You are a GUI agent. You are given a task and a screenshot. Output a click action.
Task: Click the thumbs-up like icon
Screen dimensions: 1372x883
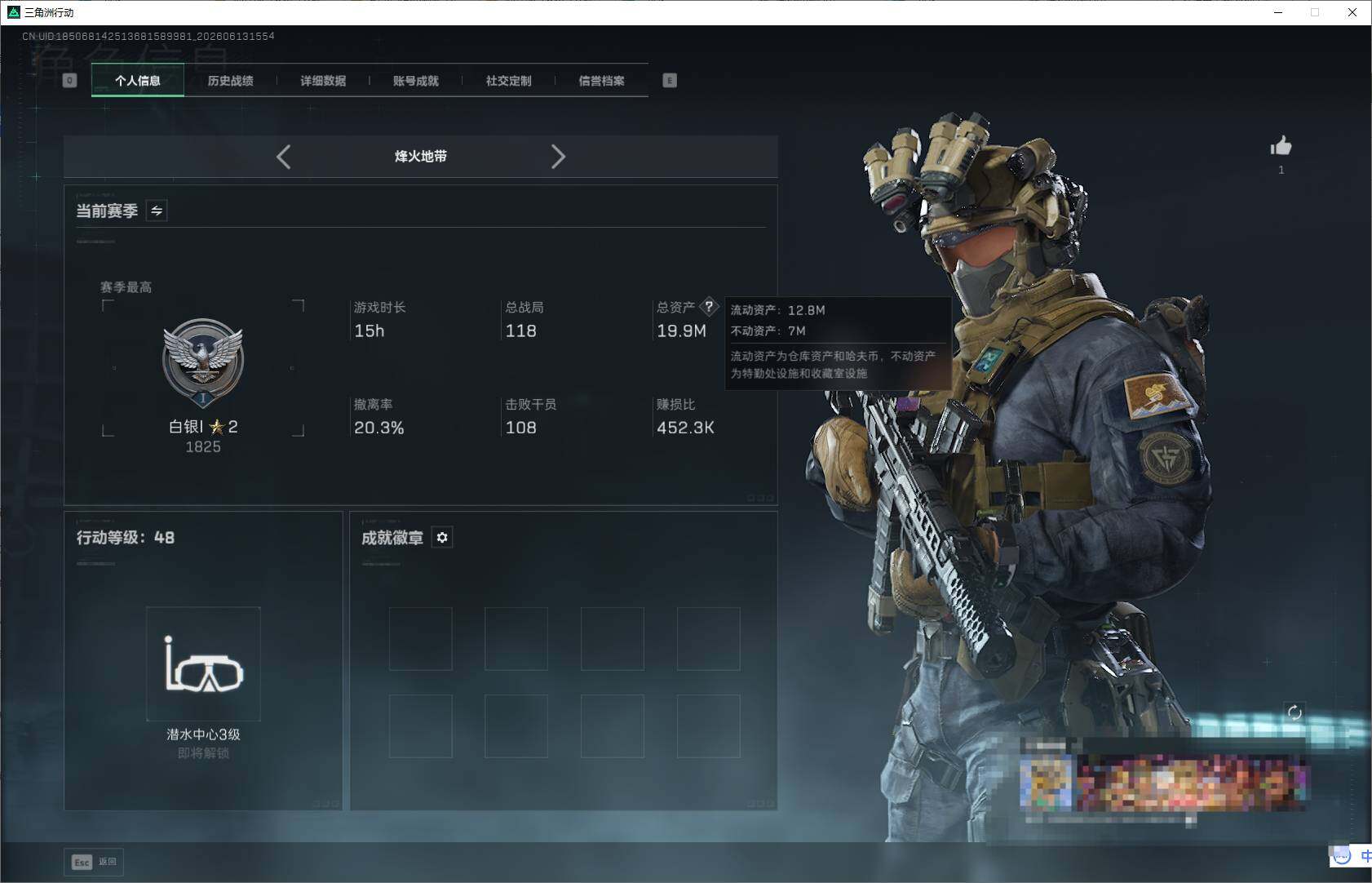(1281, 146)
